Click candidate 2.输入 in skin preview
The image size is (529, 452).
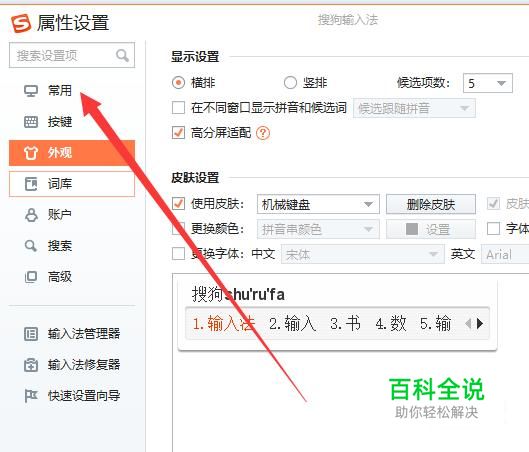293,324
